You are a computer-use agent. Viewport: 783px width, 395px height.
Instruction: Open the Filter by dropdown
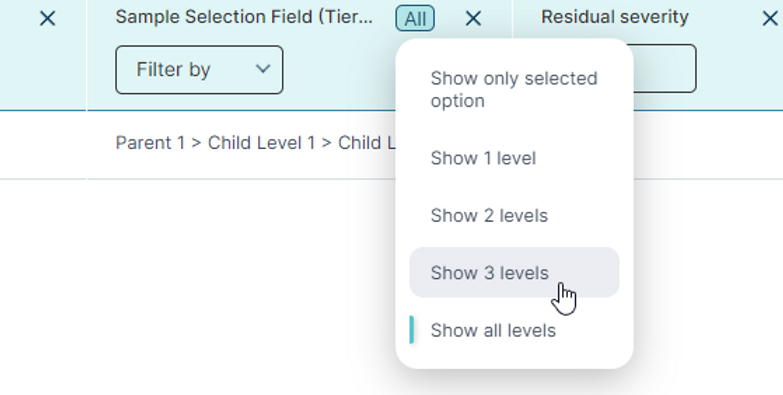pyautogui.click(x=199, y=69)
